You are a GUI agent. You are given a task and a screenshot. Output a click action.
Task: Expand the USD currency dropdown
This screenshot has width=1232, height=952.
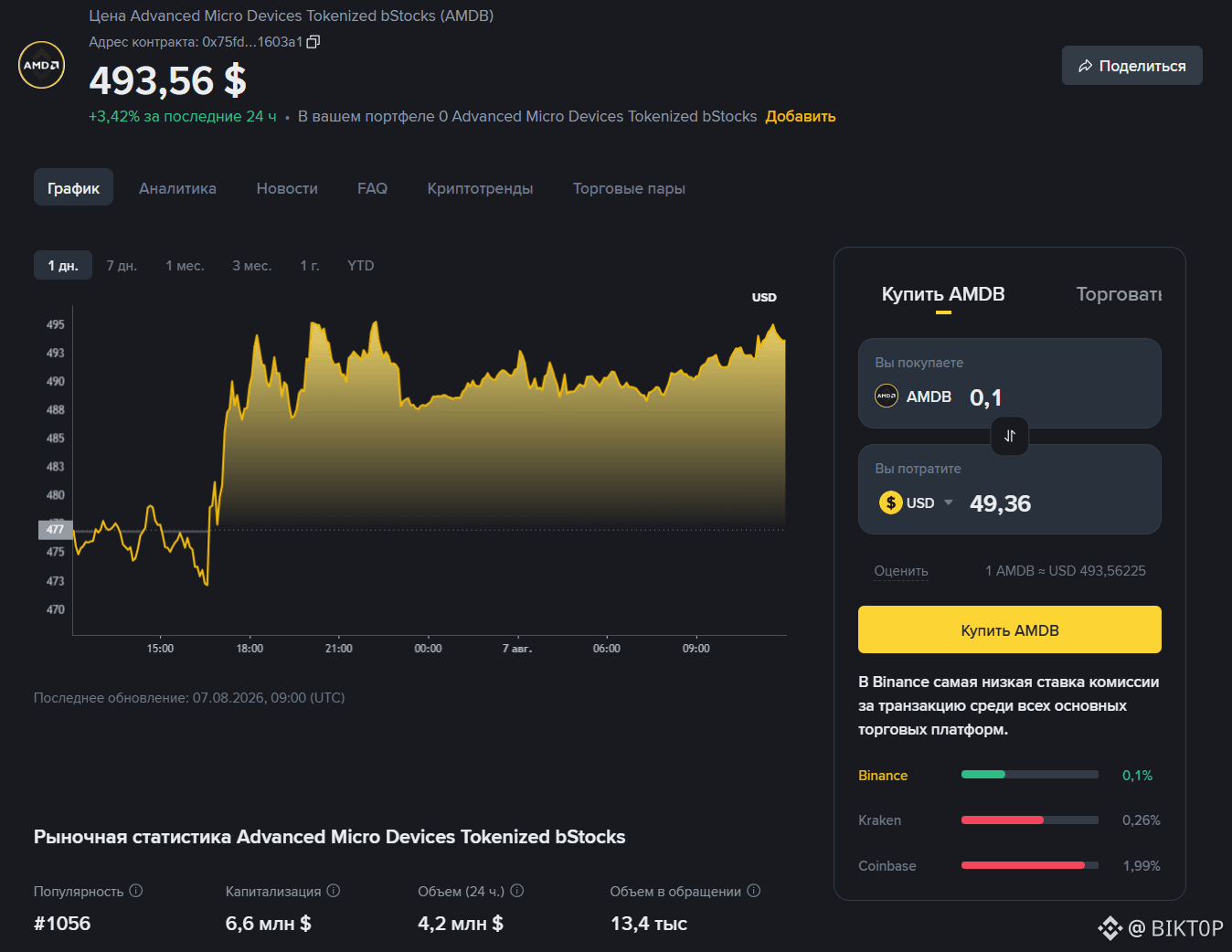coord(949,502)
